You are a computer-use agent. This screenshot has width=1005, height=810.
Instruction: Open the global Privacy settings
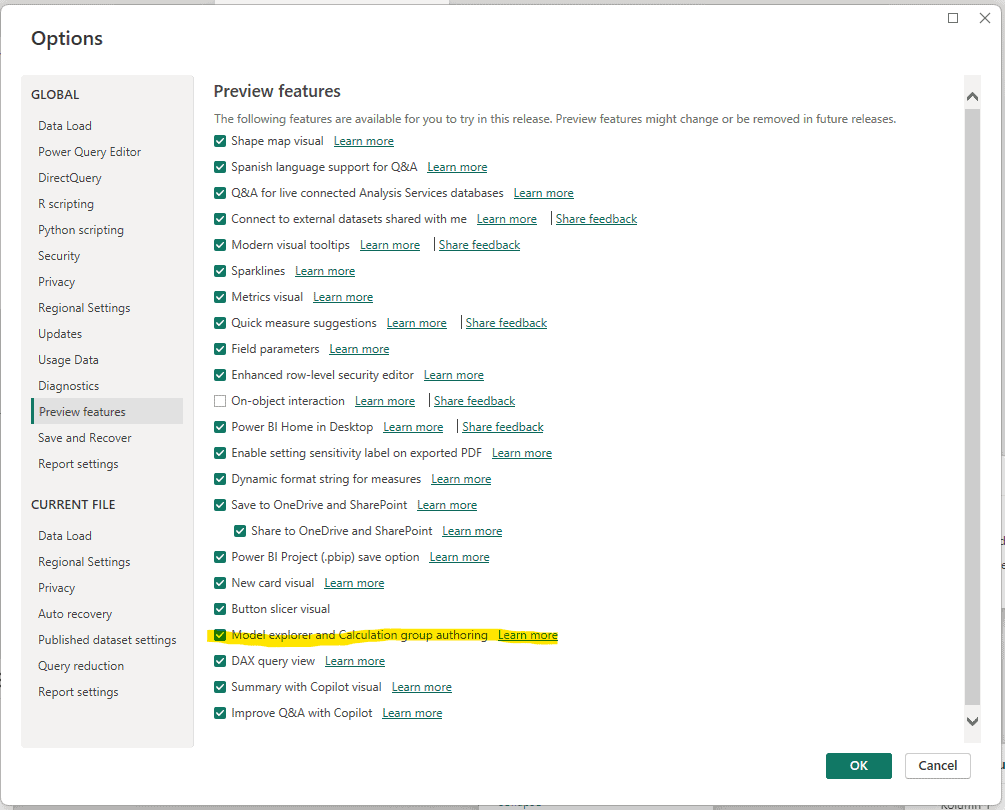pos(56,282)
